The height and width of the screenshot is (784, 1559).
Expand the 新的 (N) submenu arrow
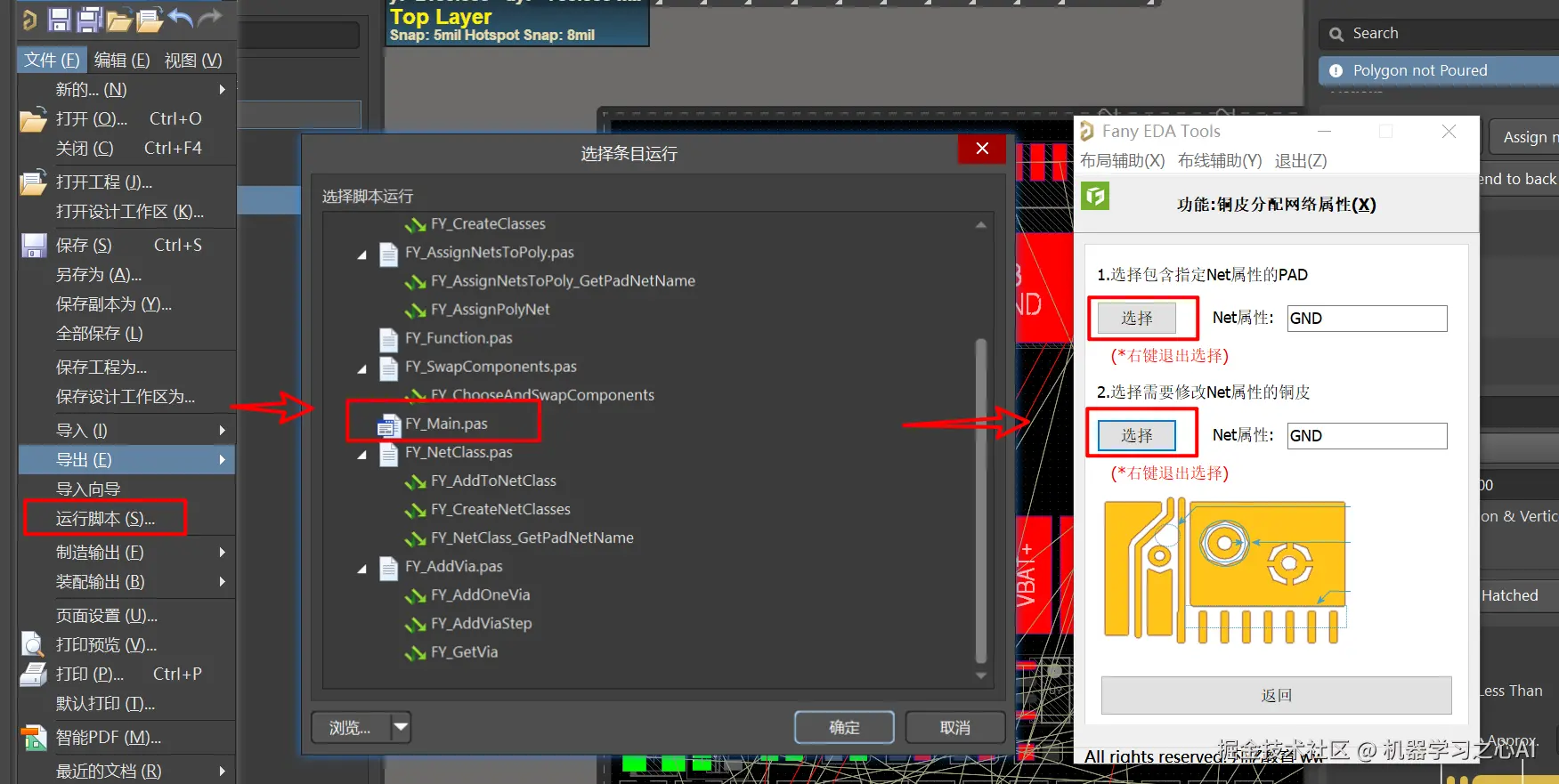pos(223,90)
